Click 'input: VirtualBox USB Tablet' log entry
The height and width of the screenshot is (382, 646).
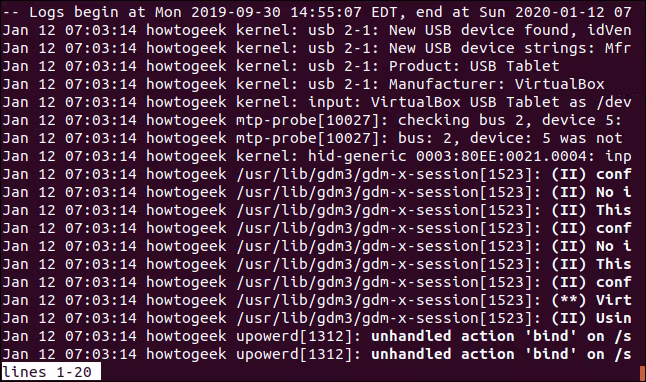[x=317, y=102]
